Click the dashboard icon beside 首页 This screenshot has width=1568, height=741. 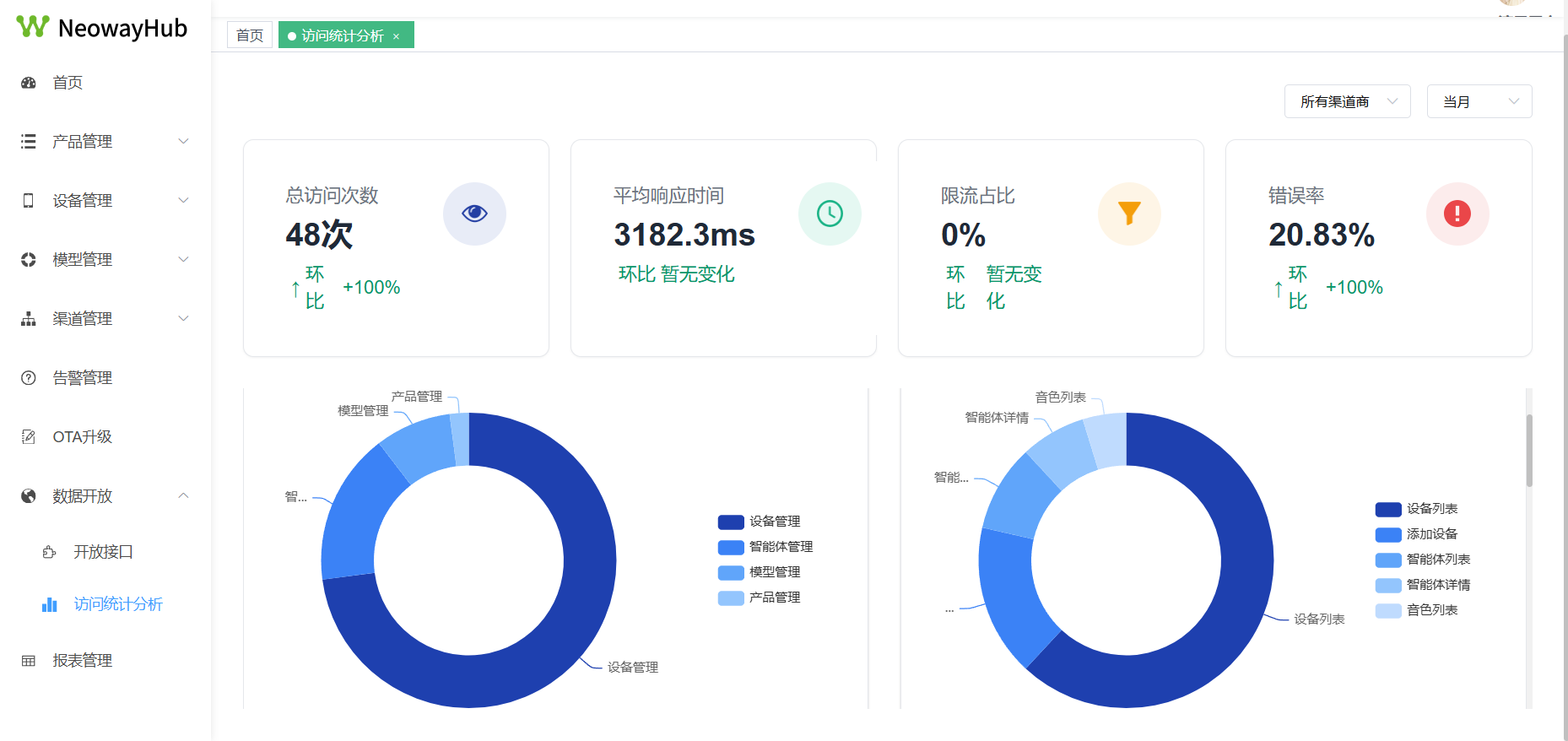pyautogui.click(x=29, y=83)
